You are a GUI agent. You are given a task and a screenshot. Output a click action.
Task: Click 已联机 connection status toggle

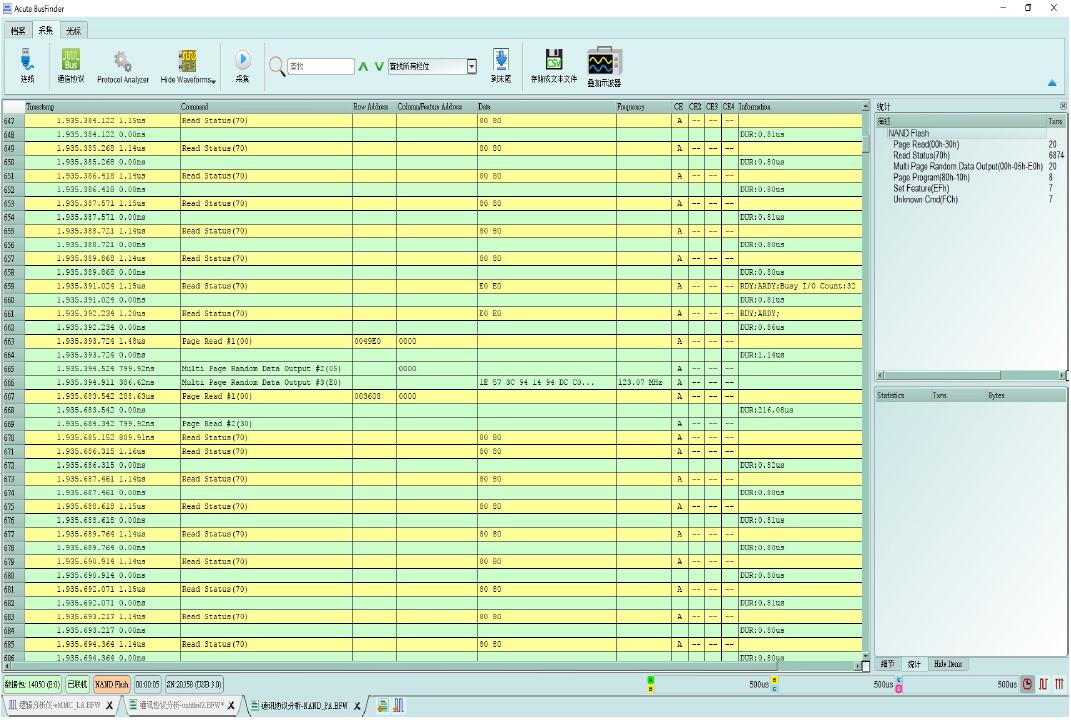pyautogui.click(x=77, y=685)
